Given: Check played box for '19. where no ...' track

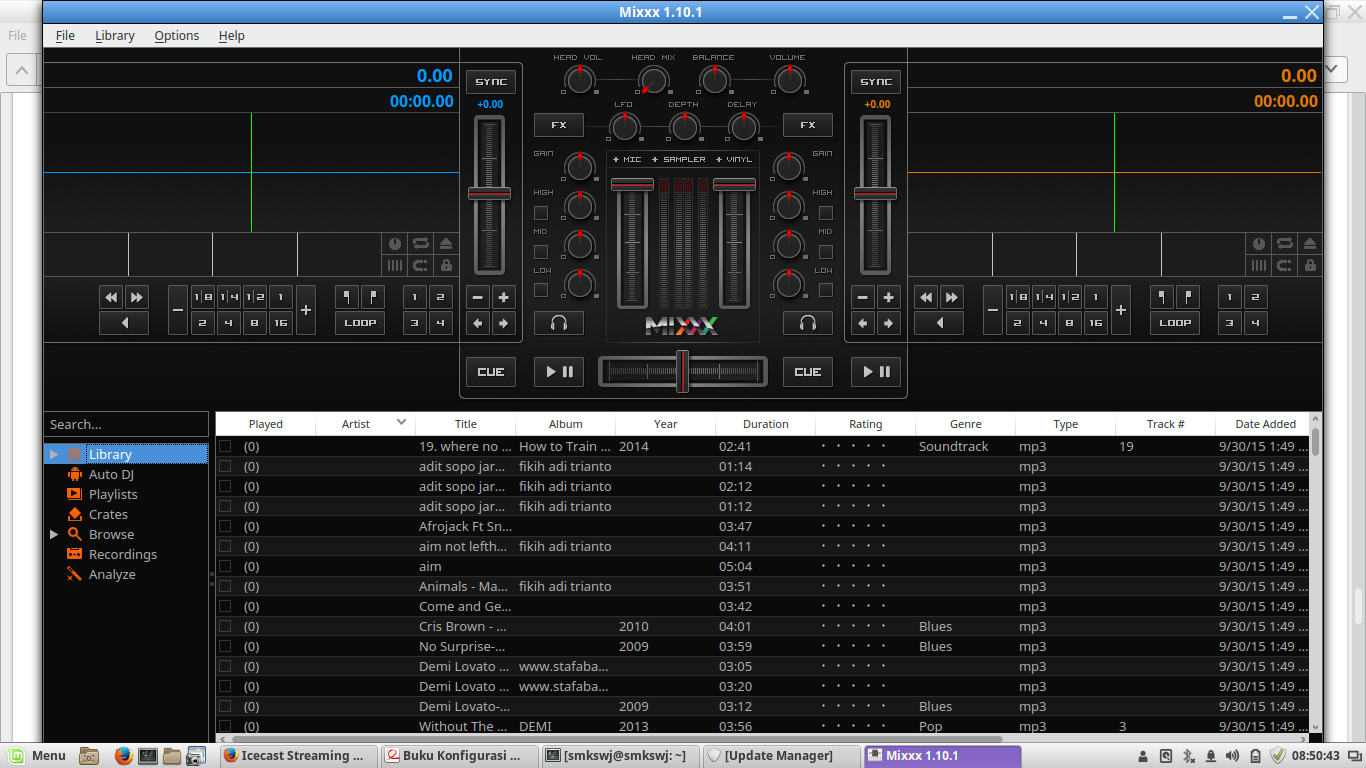Looking at the screenshot, I should point(225,446).
